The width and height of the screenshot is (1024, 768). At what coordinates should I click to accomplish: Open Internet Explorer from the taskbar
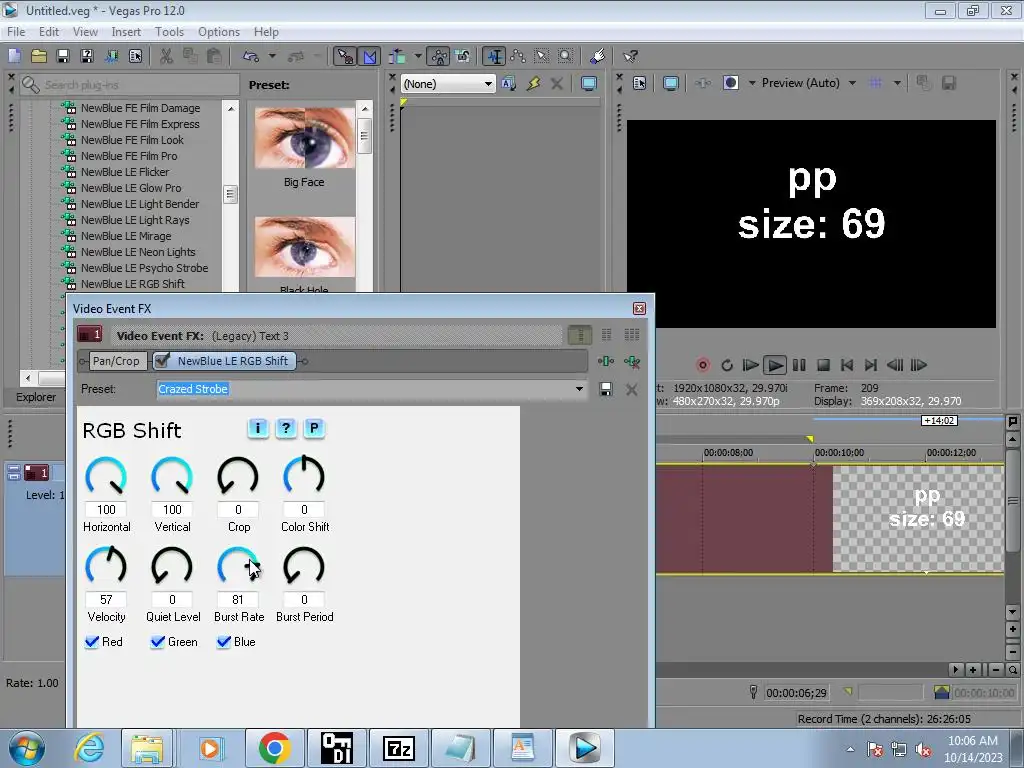coord(89,748)
